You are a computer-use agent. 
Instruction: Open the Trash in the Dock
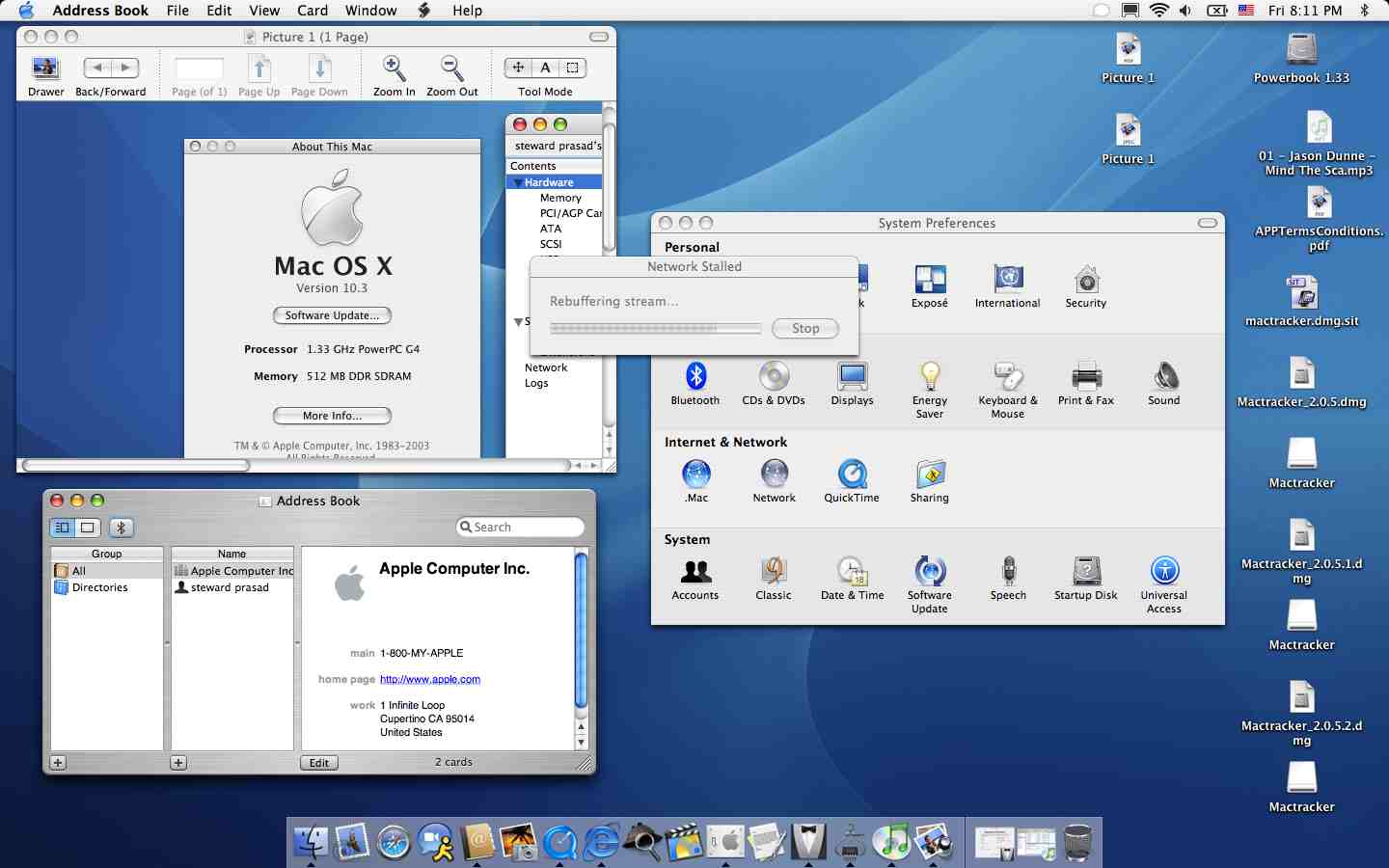pyautogui.click(x=1077, y=842)
